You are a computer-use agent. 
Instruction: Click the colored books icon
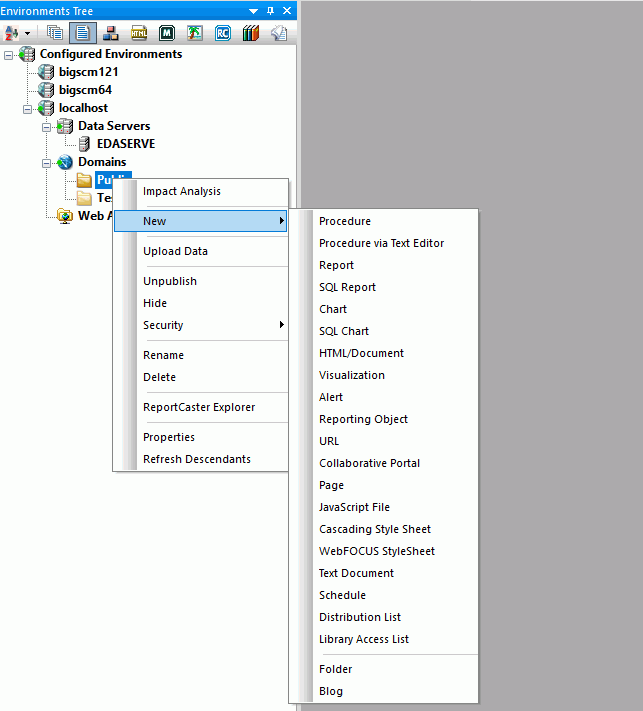(251, 33)
